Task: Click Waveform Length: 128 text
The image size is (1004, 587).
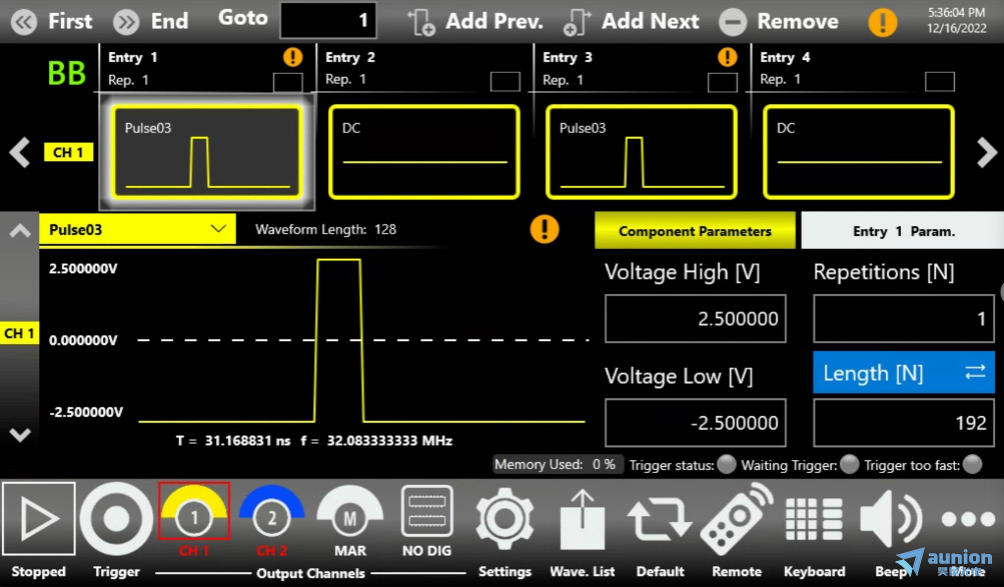Action: coord(325,229)
